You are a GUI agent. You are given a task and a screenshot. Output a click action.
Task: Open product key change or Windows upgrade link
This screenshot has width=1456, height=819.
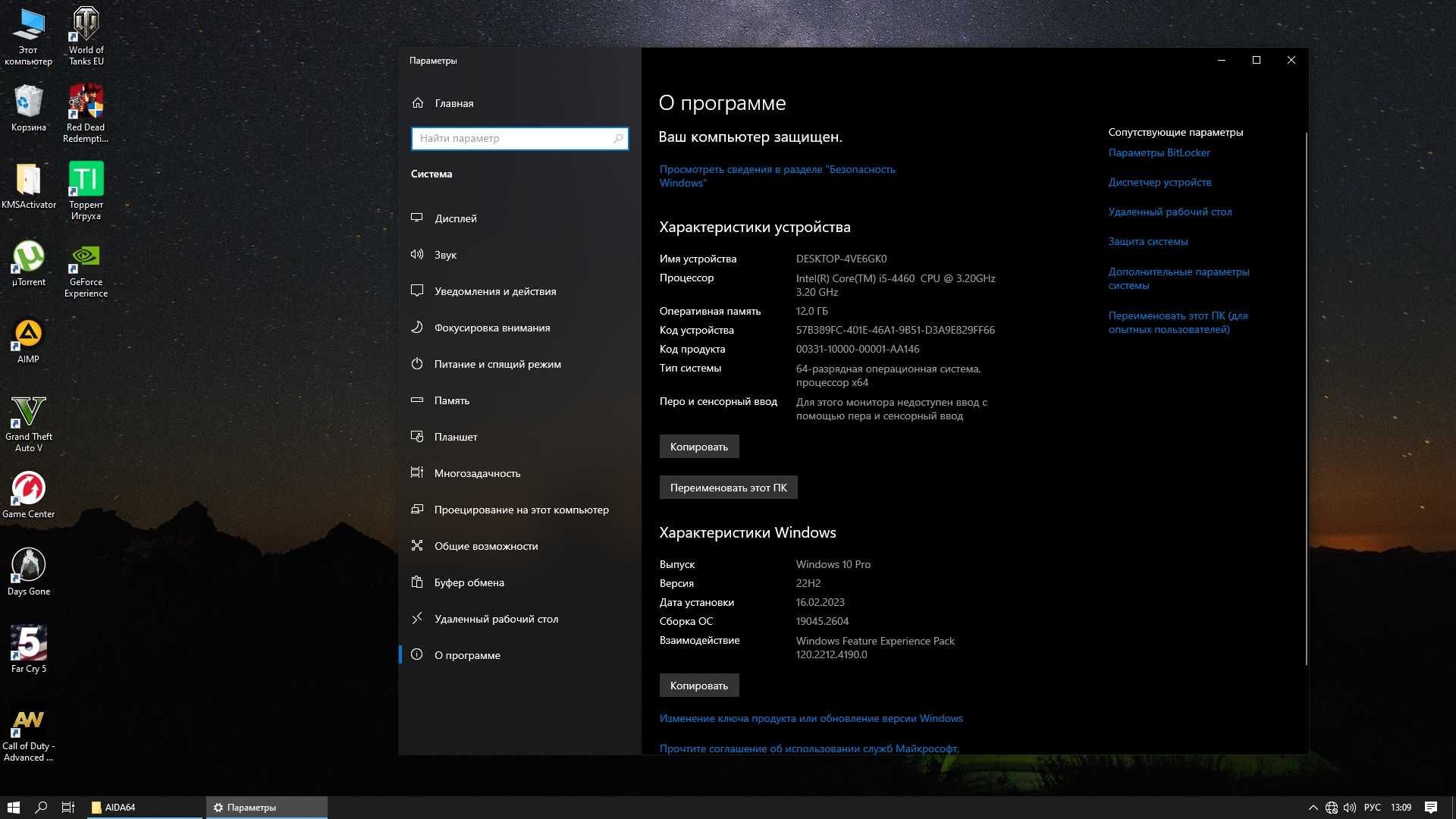click(811, 718)
